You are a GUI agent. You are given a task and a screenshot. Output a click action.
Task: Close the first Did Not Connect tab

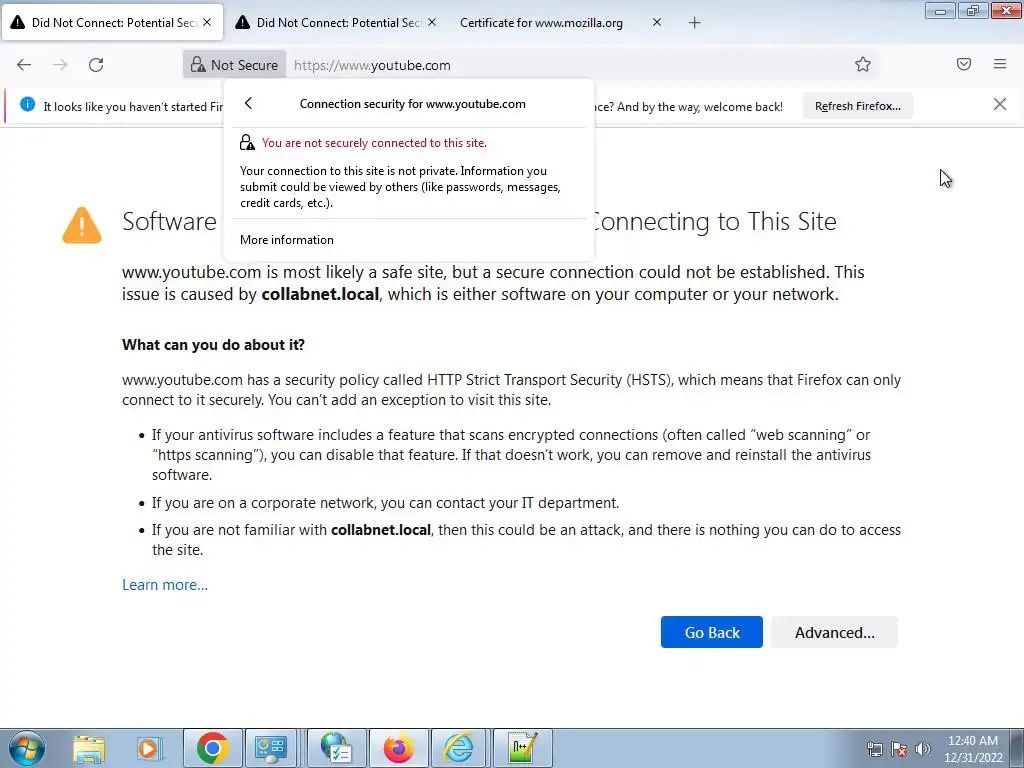[207, 22]
